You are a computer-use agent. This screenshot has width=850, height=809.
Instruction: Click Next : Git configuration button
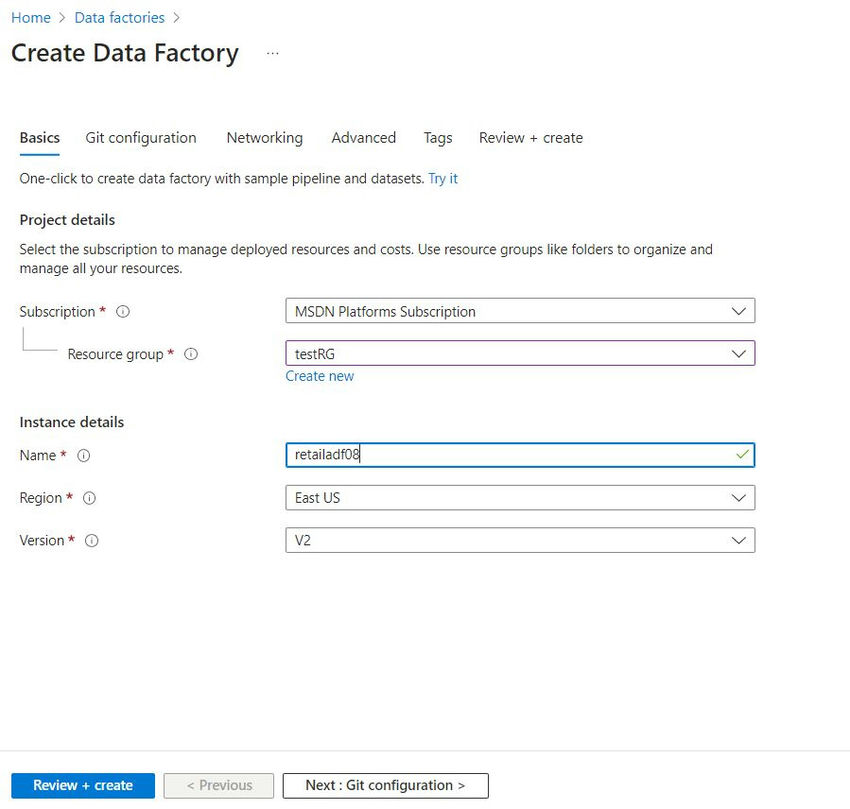(385, 786)
